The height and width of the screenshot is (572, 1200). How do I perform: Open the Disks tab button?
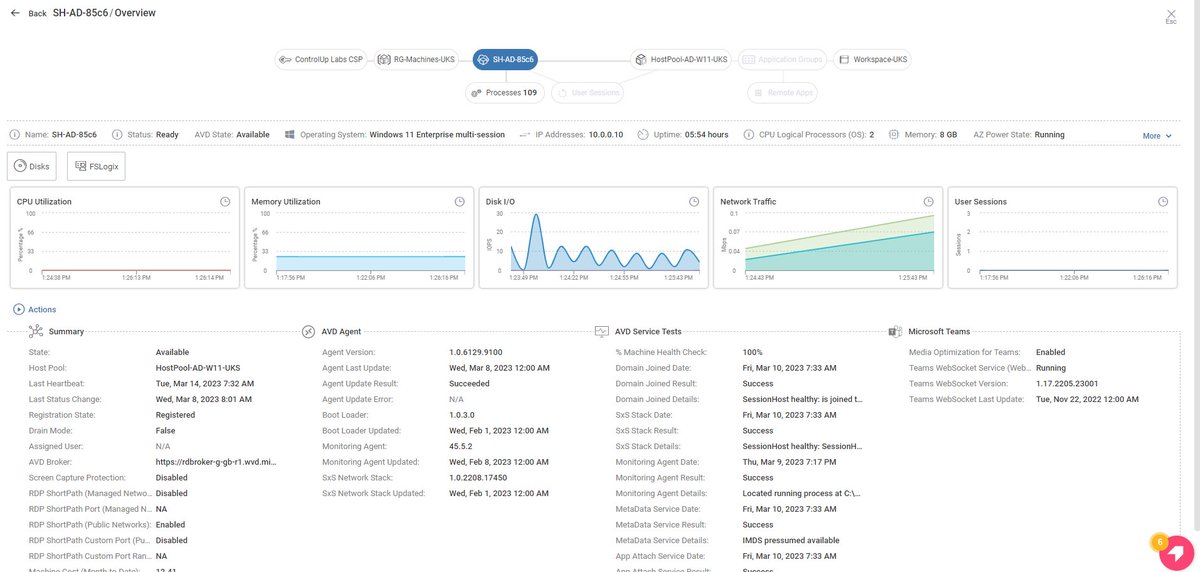(32, 167)
